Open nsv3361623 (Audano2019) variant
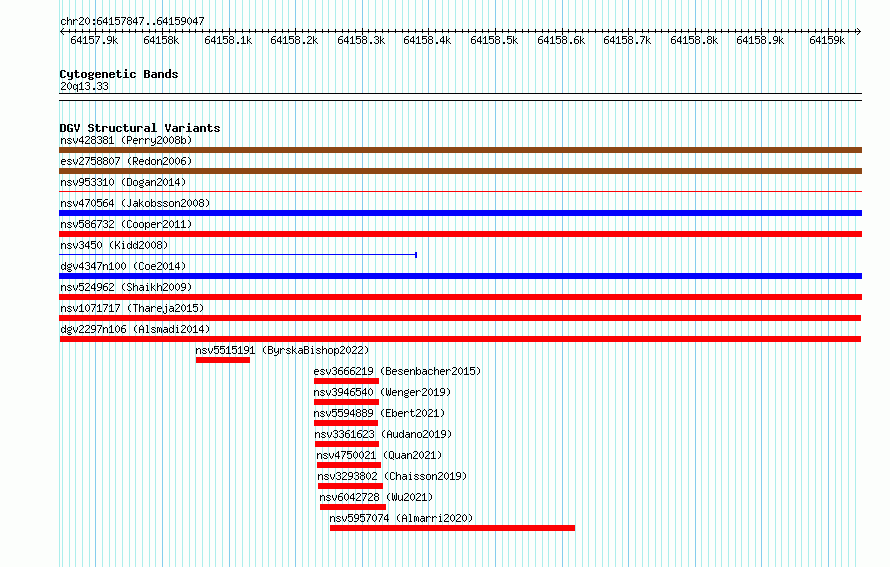This screenshot has width=890, height=567. pos(383,434)
